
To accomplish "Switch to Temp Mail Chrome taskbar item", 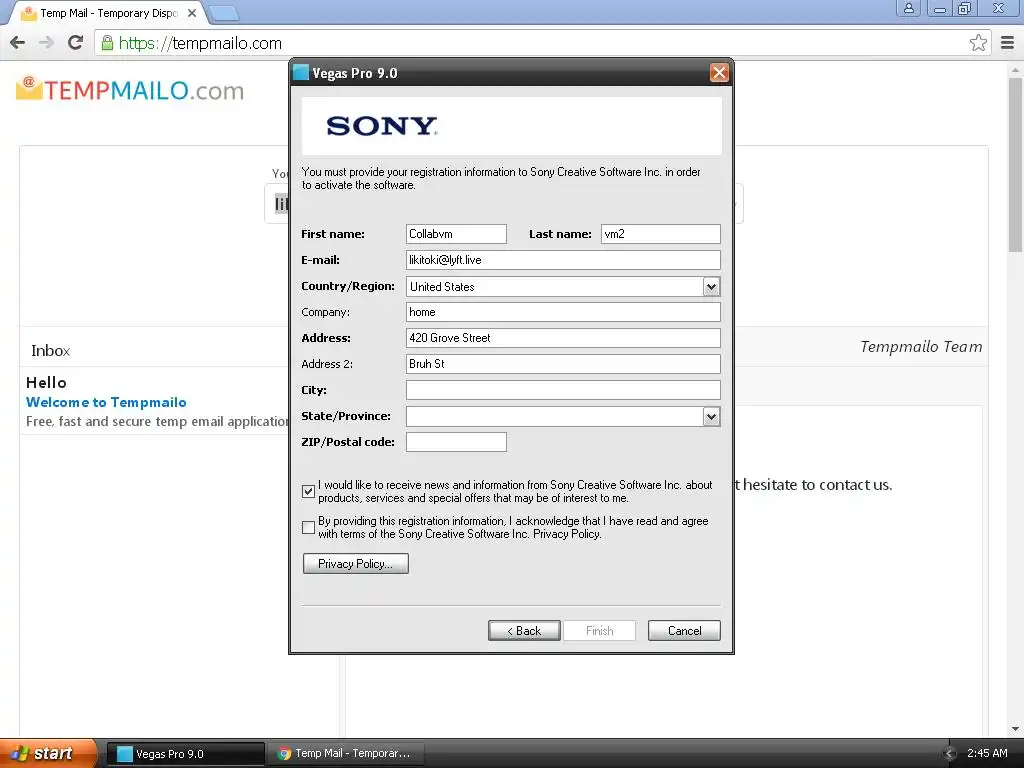I will [345, 754].
